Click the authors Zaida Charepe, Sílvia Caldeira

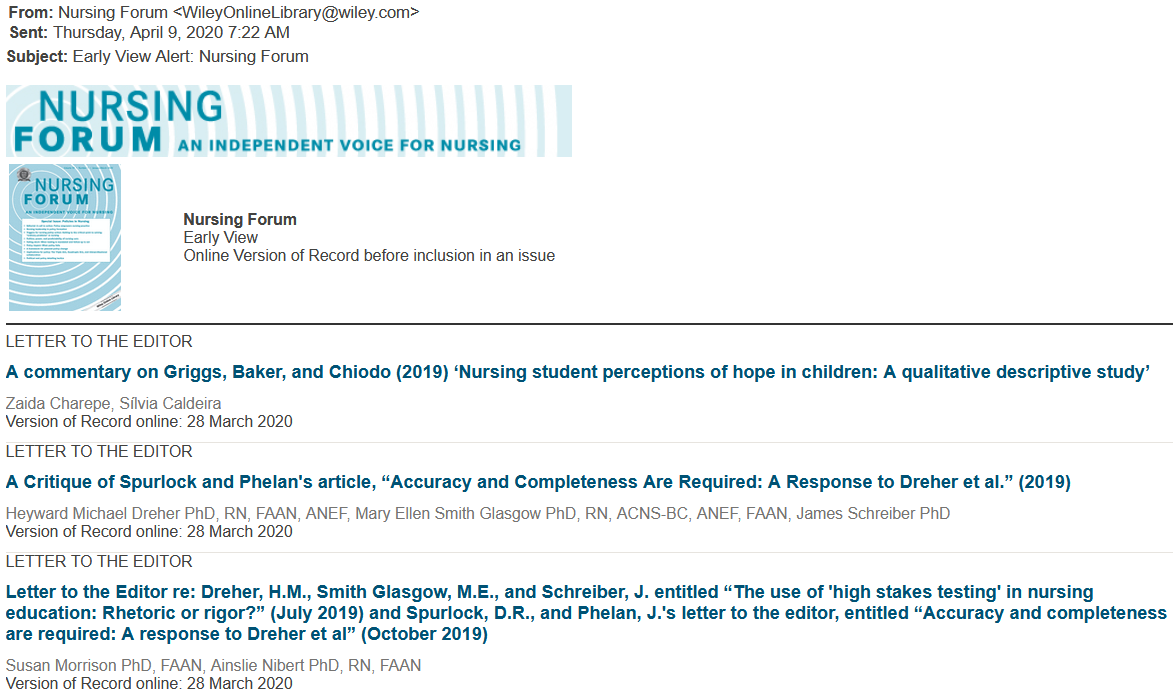tap(114, 403)
